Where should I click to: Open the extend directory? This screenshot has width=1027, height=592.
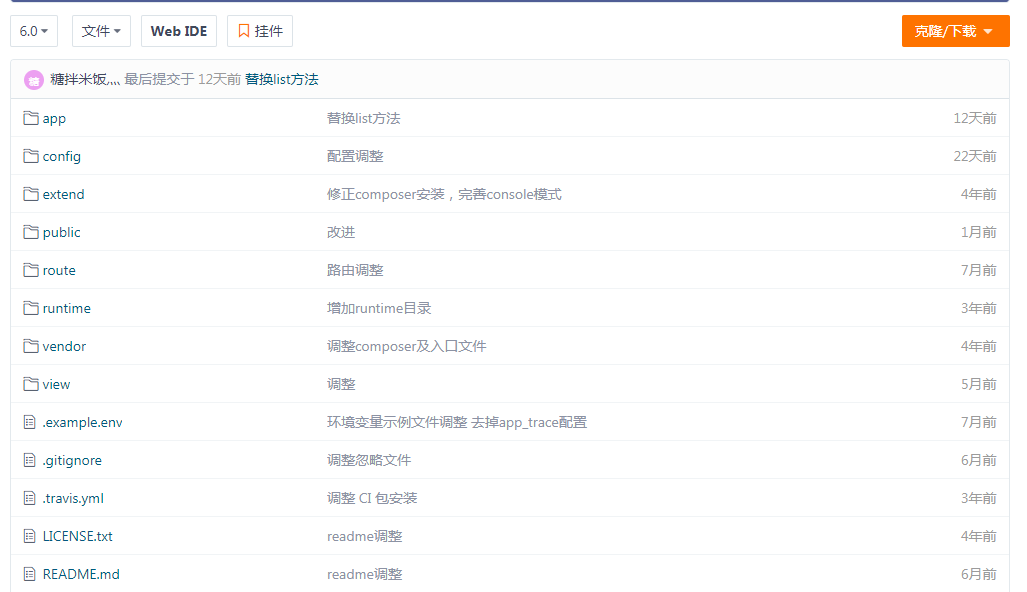(x=64, y=194)
